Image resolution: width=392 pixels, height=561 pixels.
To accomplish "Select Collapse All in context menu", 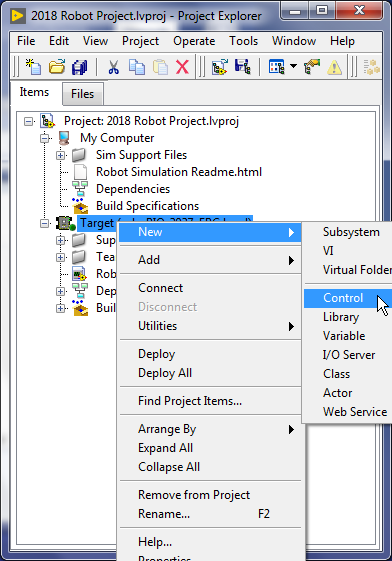I will [x=210, y=467].
